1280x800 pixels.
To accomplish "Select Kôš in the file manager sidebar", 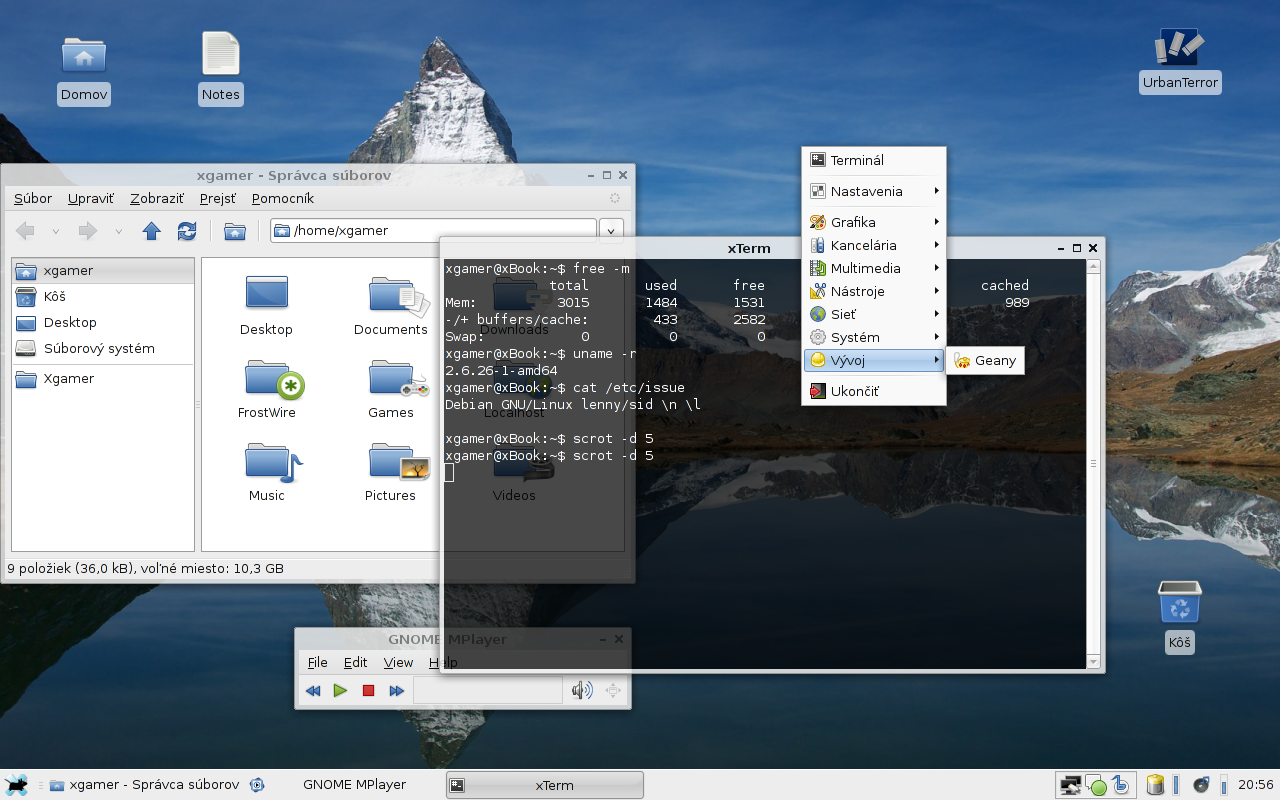I will click(x=103, y=297).
